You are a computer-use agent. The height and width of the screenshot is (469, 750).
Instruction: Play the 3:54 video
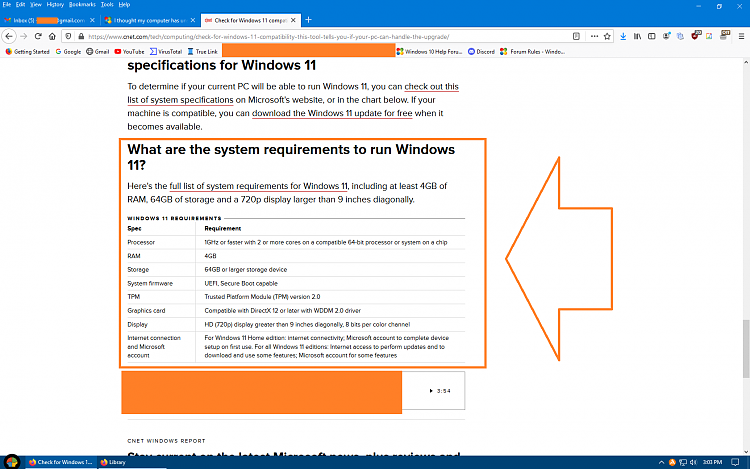439,391
